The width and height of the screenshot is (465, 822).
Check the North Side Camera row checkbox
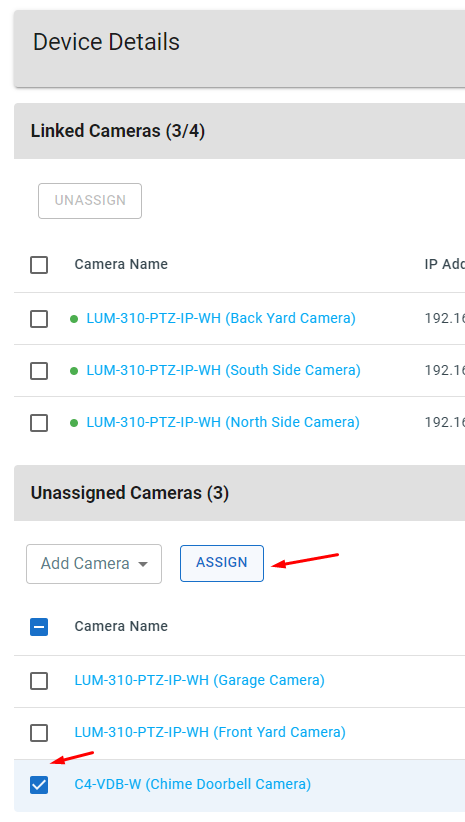tap(39, 423)
